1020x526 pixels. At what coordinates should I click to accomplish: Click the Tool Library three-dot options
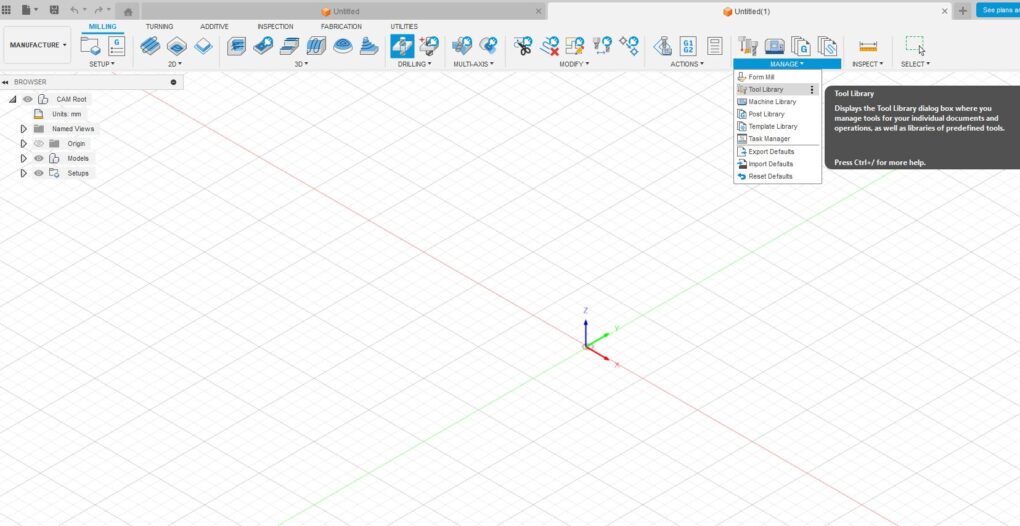tap(812, 90)
